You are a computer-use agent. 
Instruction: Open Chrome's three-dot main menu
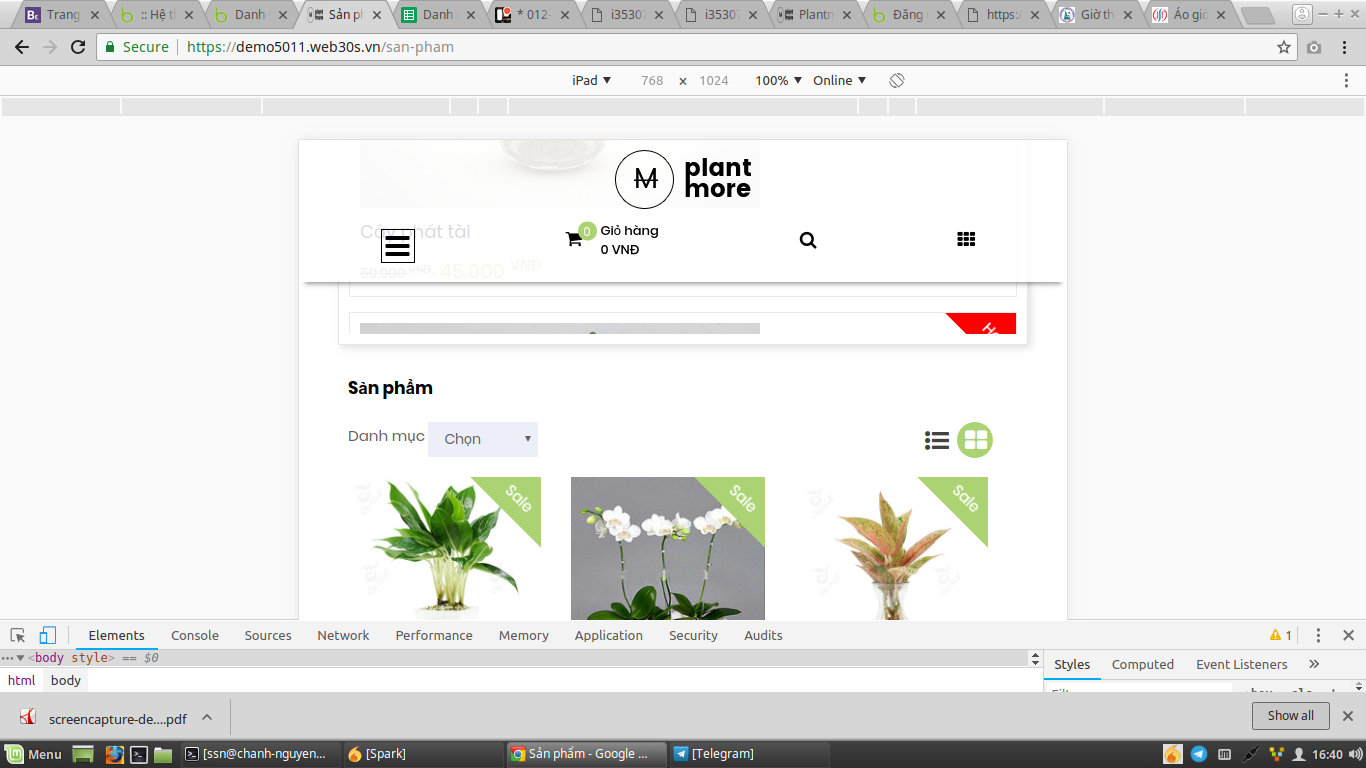point(1344,47)
